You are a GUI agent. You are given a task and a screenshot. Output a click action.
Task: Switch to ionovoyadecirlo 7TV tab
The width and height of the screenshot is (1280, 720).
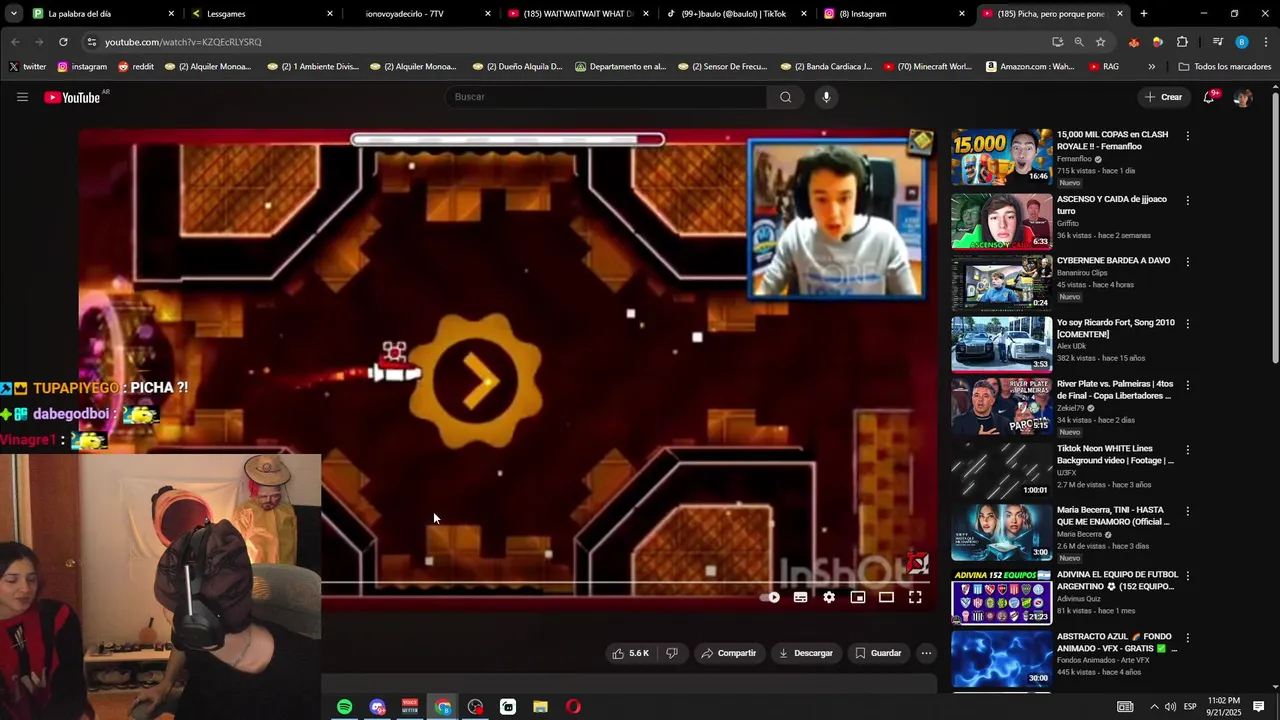click(x=418, y=14)
